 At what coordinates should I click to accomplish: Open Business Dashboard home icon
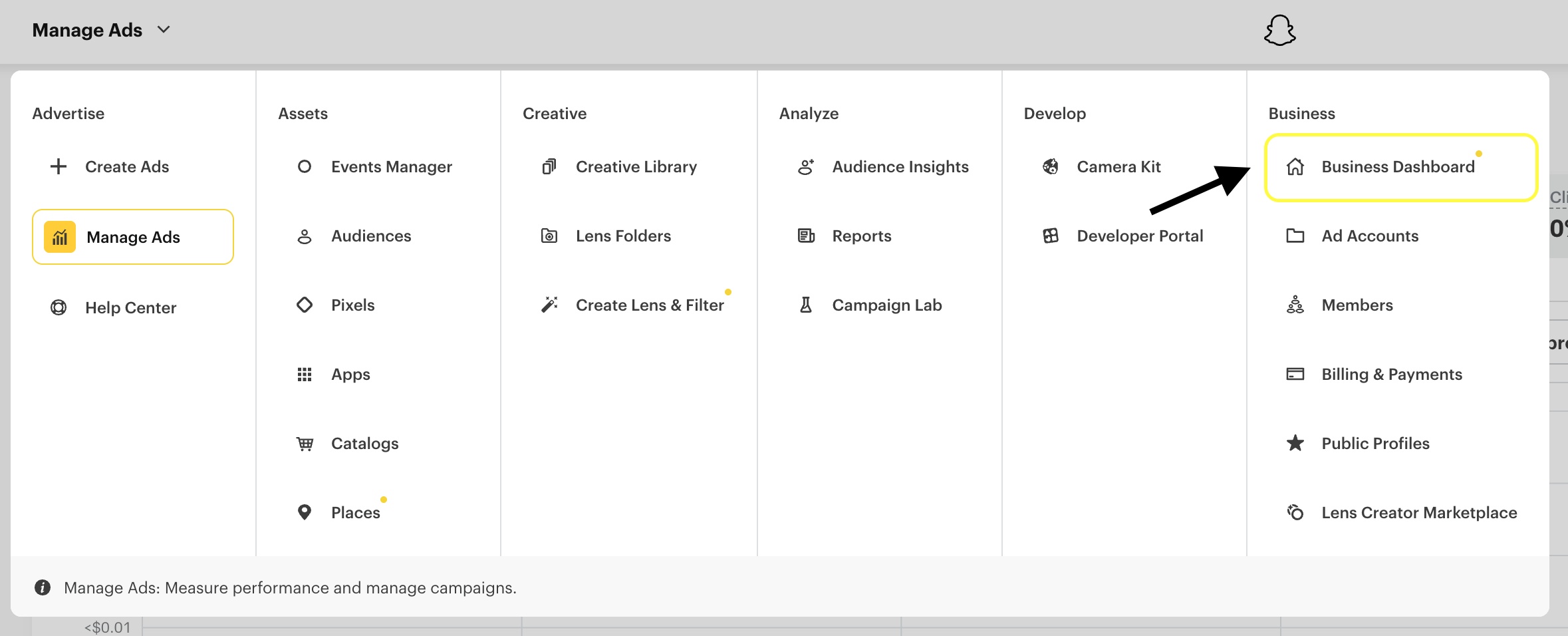click(x=1294, y=166)
